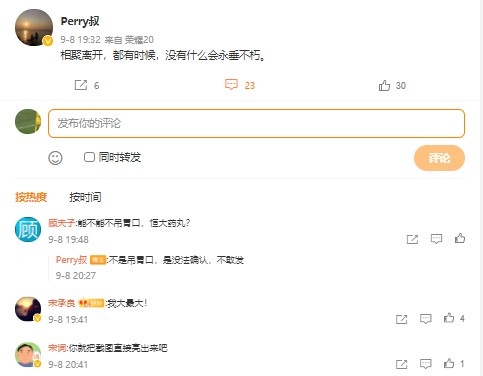Repost 宋词's comment using the share icon
Image resolution: width=483 pixels, height=376 pixels.
click(x=401, y=364)
